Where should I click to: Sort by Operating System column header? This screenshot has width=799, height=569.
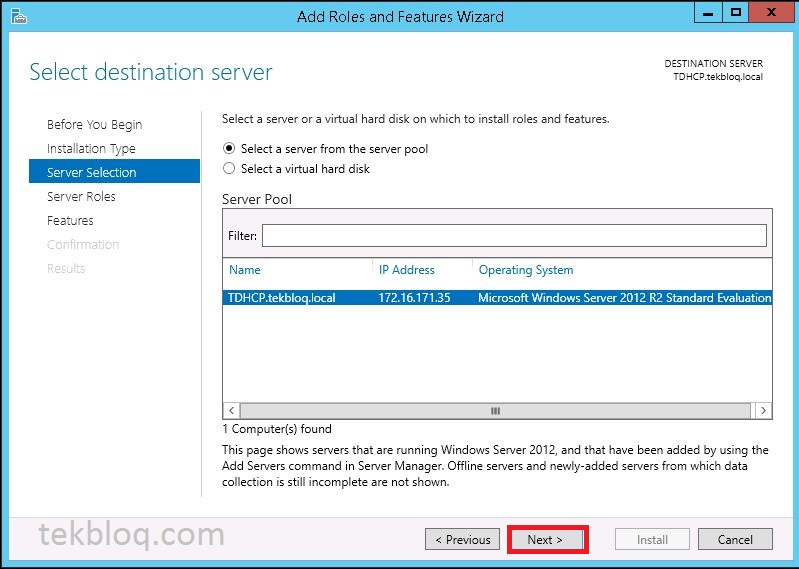(x=526, y=269)
